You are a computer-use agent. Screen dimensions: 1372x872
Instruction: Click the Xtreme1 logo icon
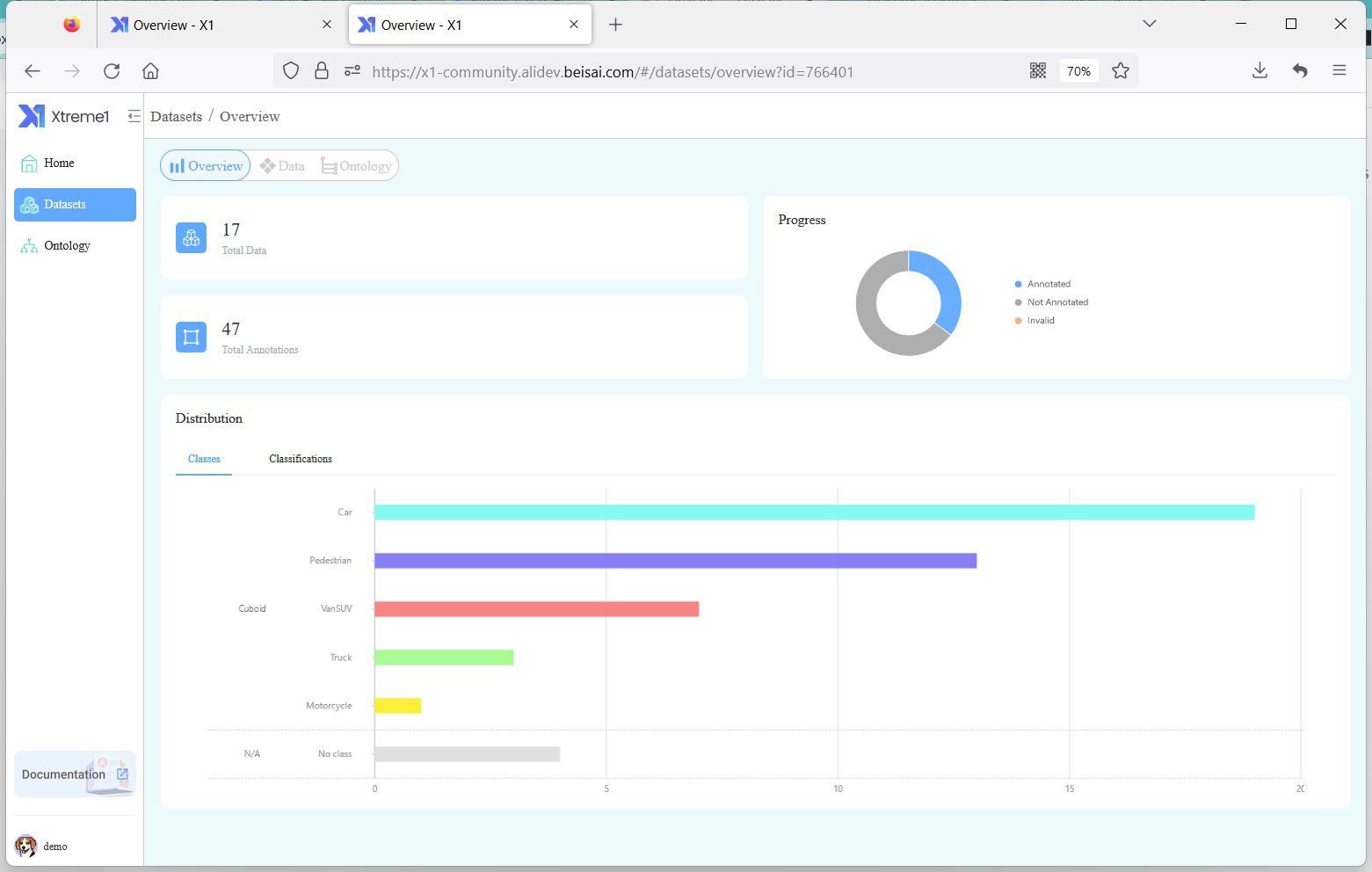coord(32,116)
